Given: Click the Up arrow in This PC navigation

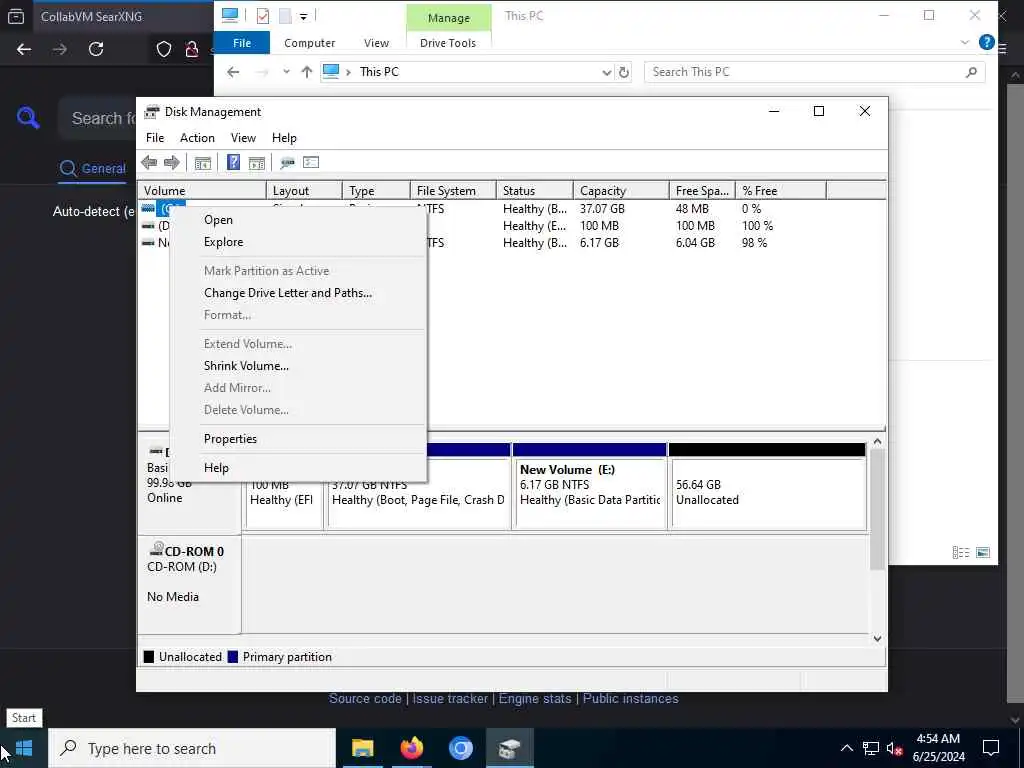Looking at the screenshot, I should (306, 72).
